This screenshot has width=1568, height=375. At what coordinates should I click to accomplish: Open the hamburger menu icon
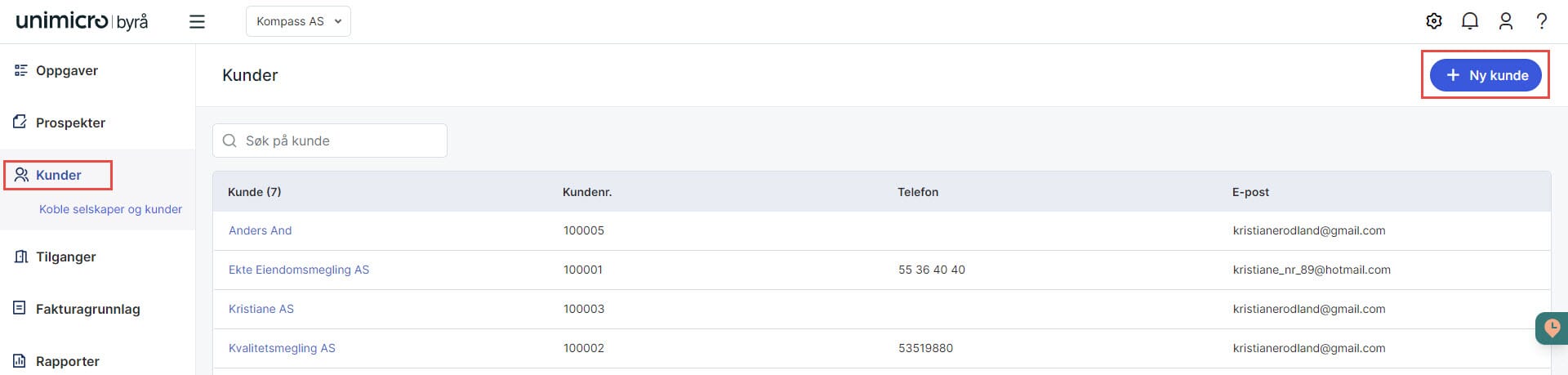coord(197,21)
